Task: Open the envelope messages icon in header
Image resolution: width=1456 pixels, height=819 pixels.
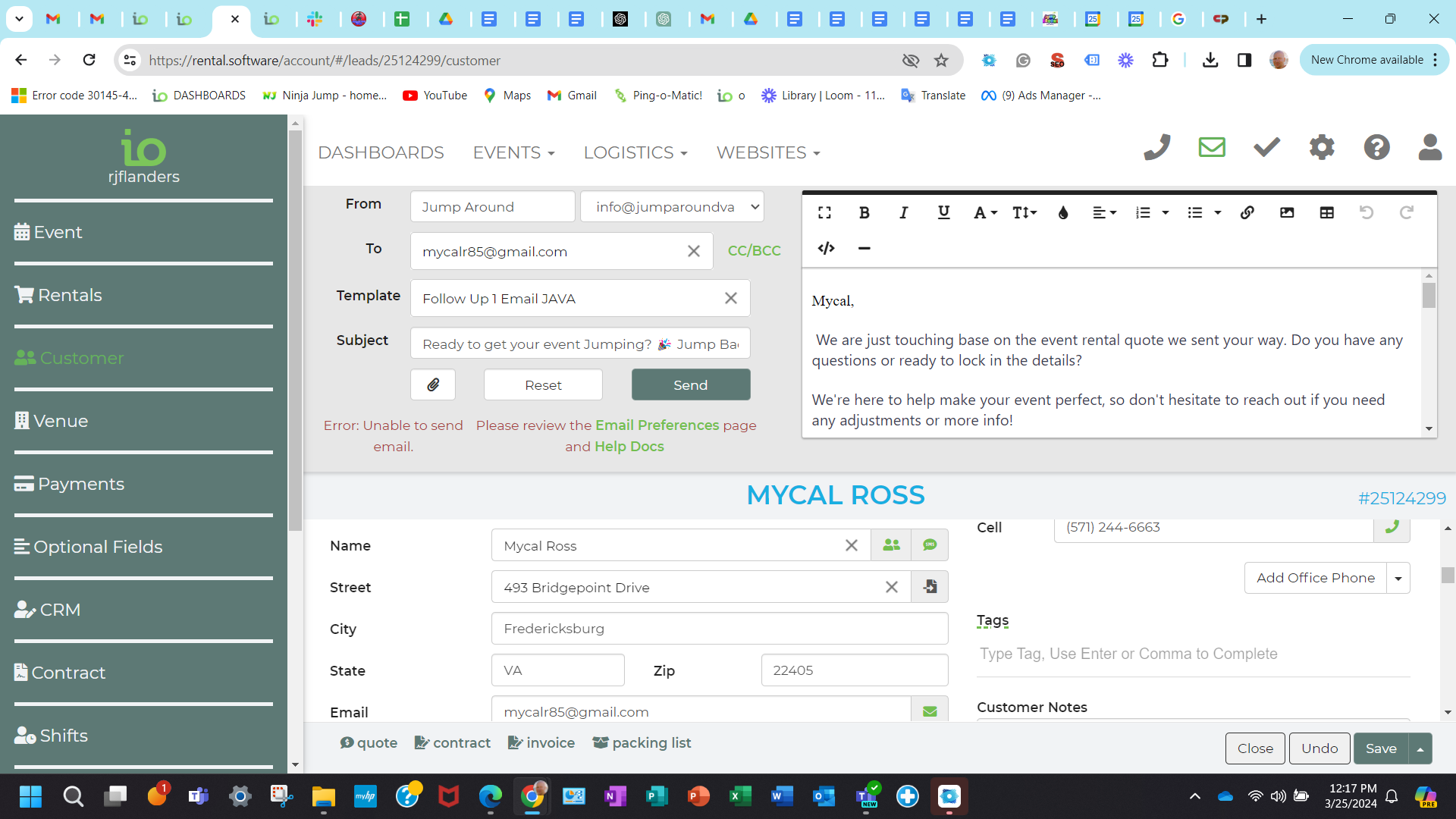Action: 1212,147
